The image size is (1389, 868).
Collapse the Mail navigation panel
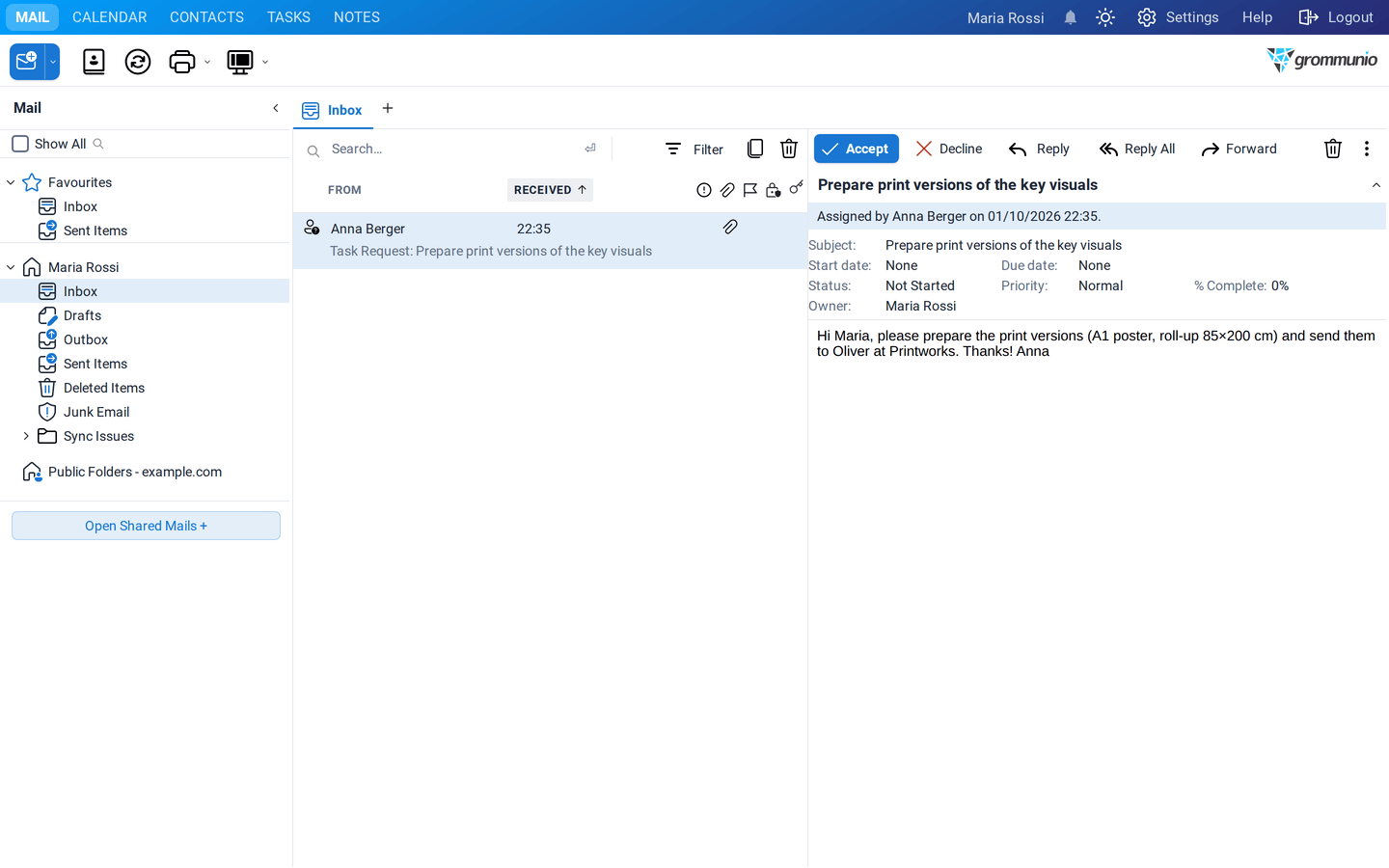[x=276, y=108]
